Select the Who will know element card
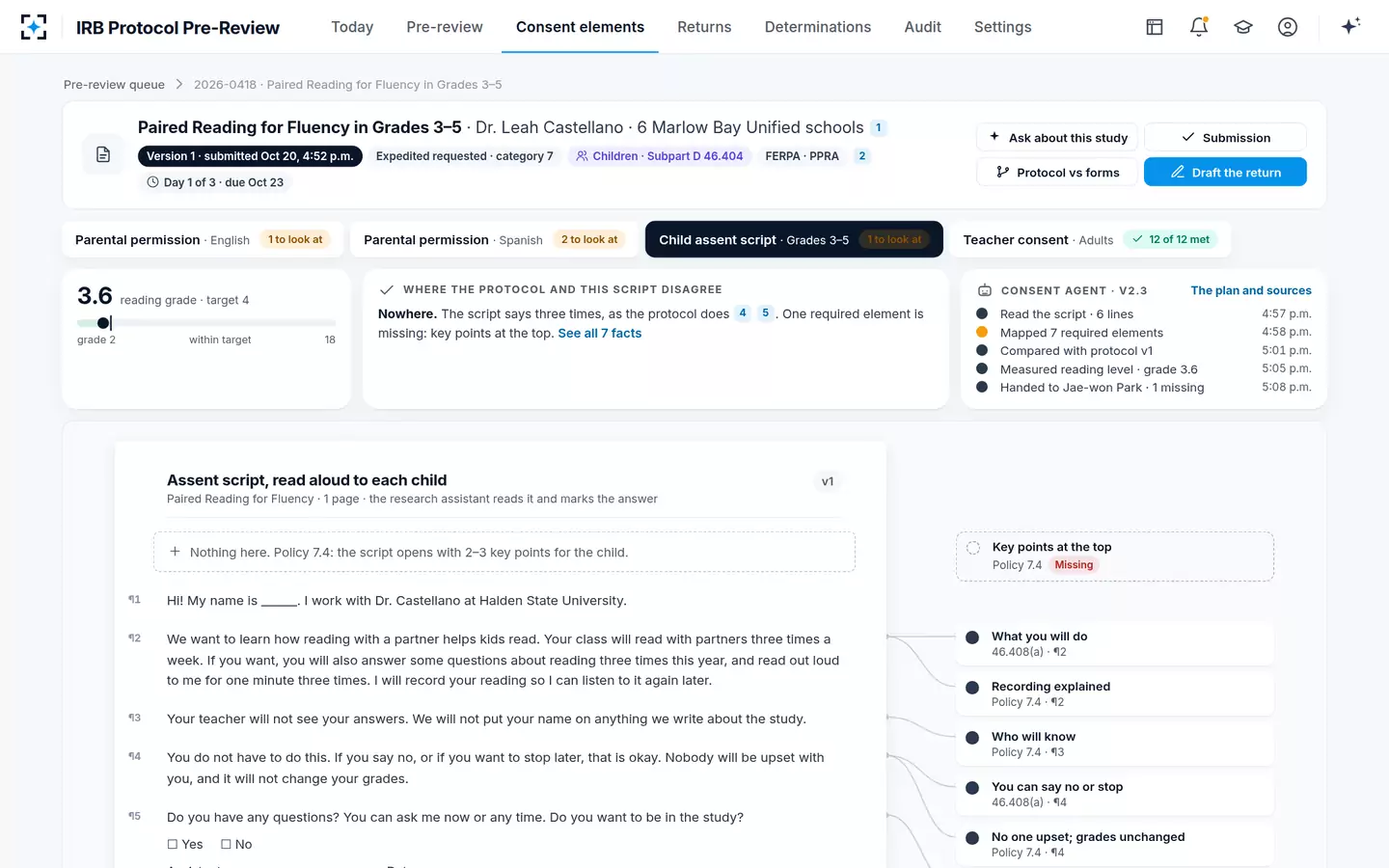The image size is (1389, 868). pyautogui.click(x=1115, y=744)
